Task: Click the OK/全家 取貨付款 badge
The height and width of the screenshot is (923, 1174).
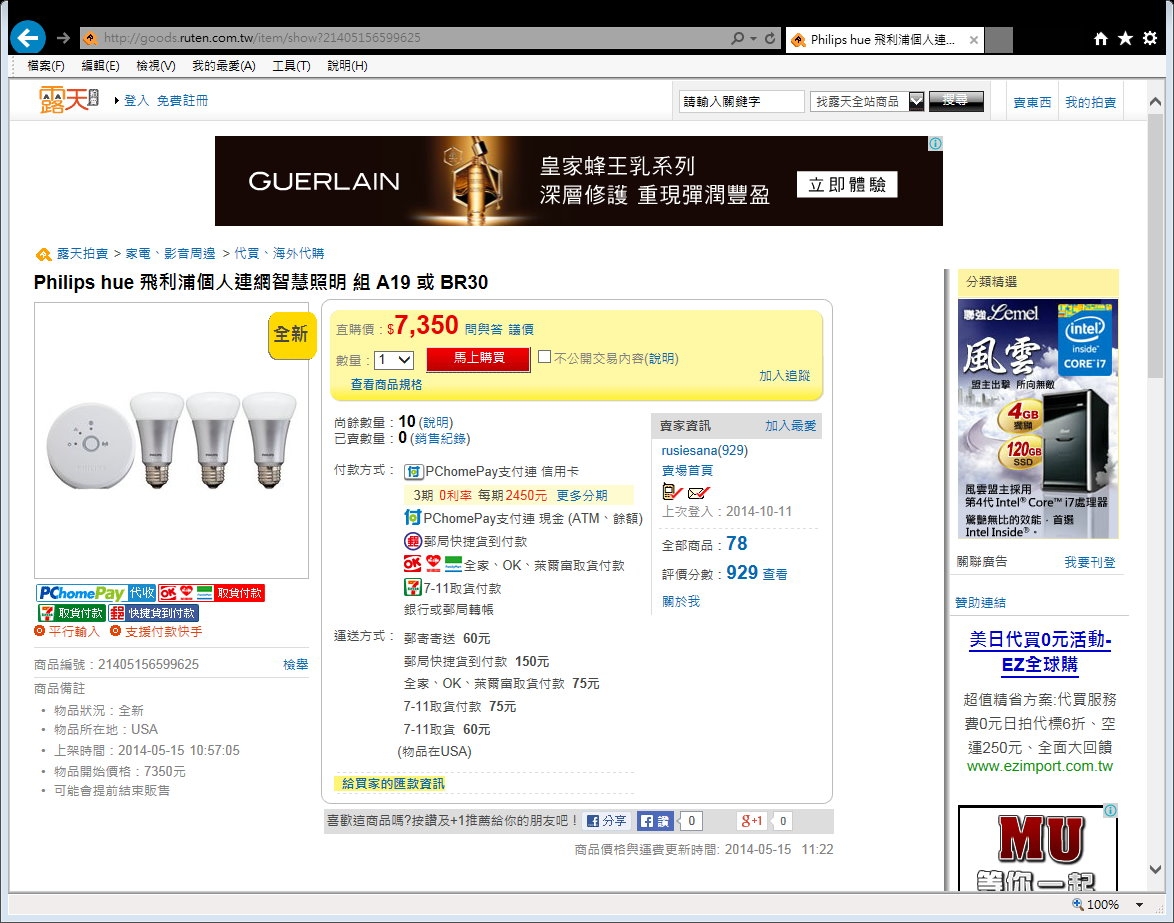Action: (212, 593)
